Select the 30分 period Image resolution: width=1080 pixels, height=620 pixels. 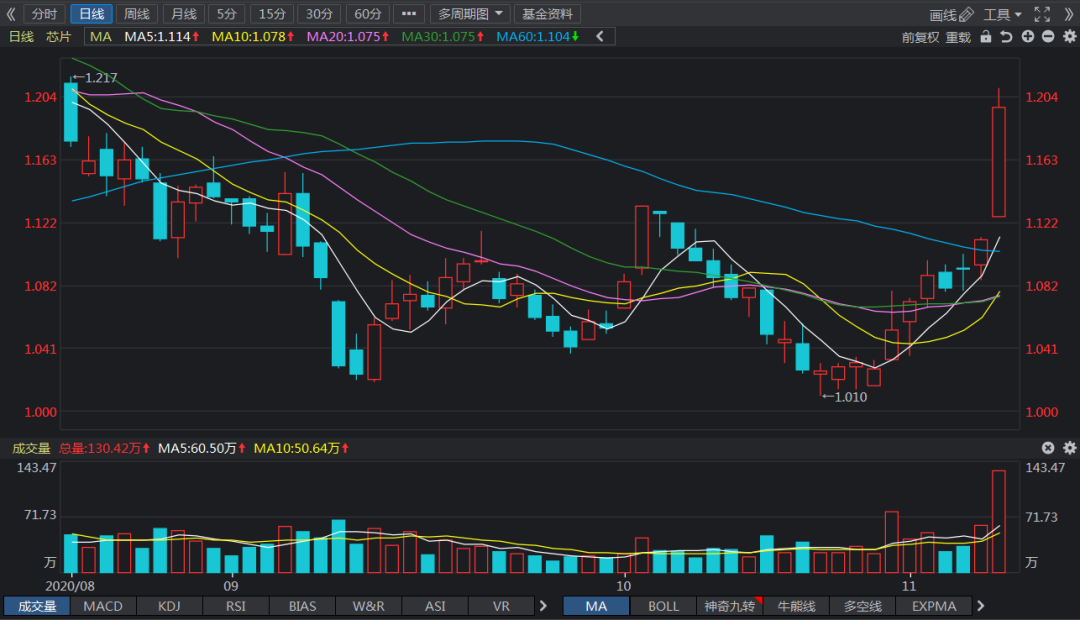pyautogui.click(x=320, y=14)
